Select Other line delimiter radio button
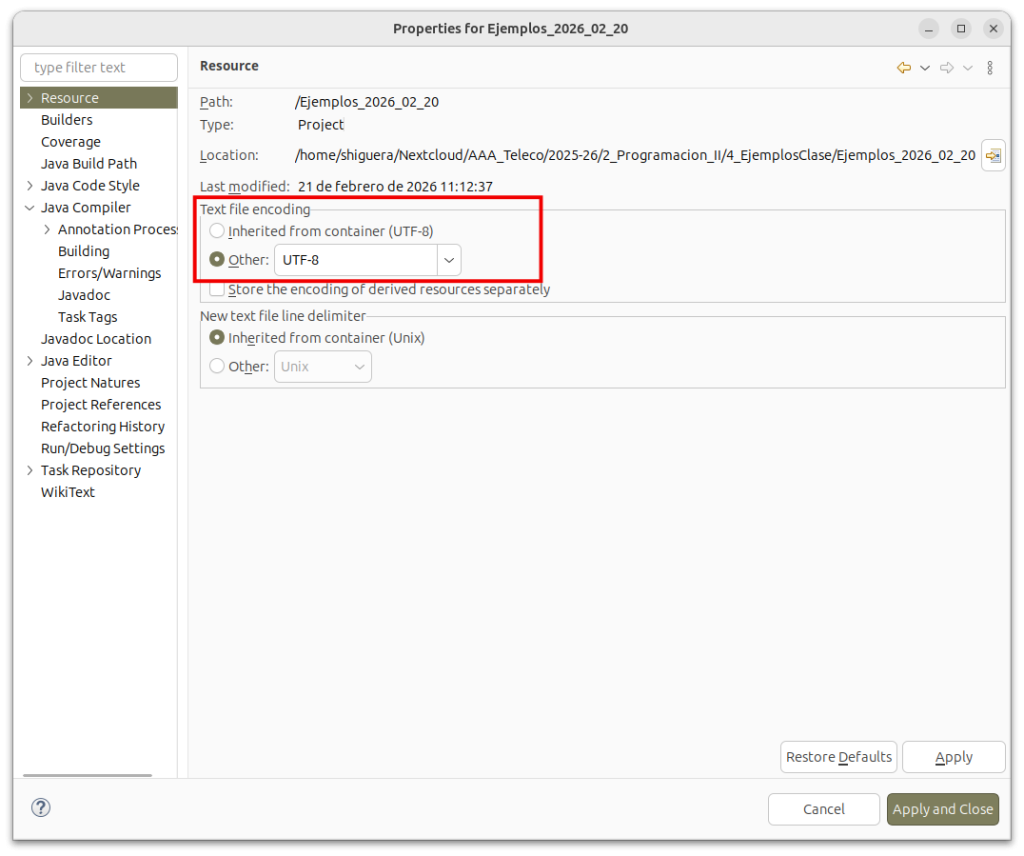Screen dimensions: 1024x856 tap(217, 367)
